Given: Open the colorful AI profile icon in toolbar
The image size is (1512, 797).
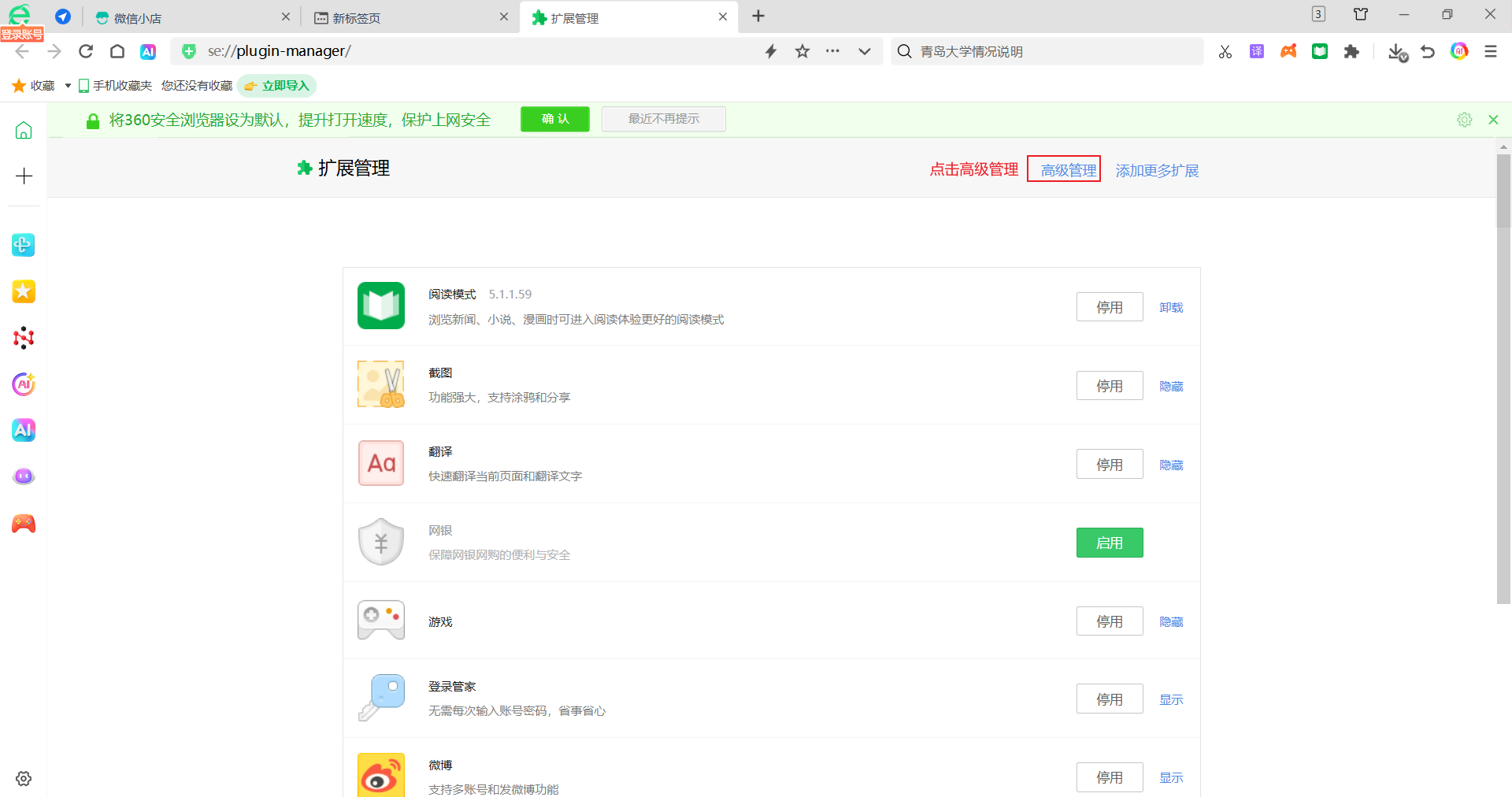Looking at the screenshot, I should pyautogui.click(x=1459, y=51).
